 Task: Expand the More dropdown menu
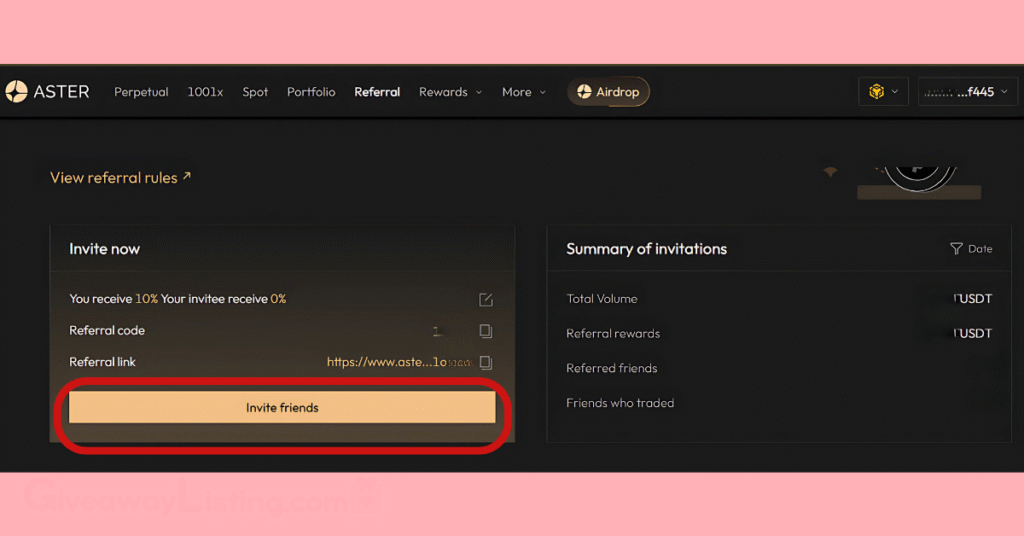(x=524, y=92)
